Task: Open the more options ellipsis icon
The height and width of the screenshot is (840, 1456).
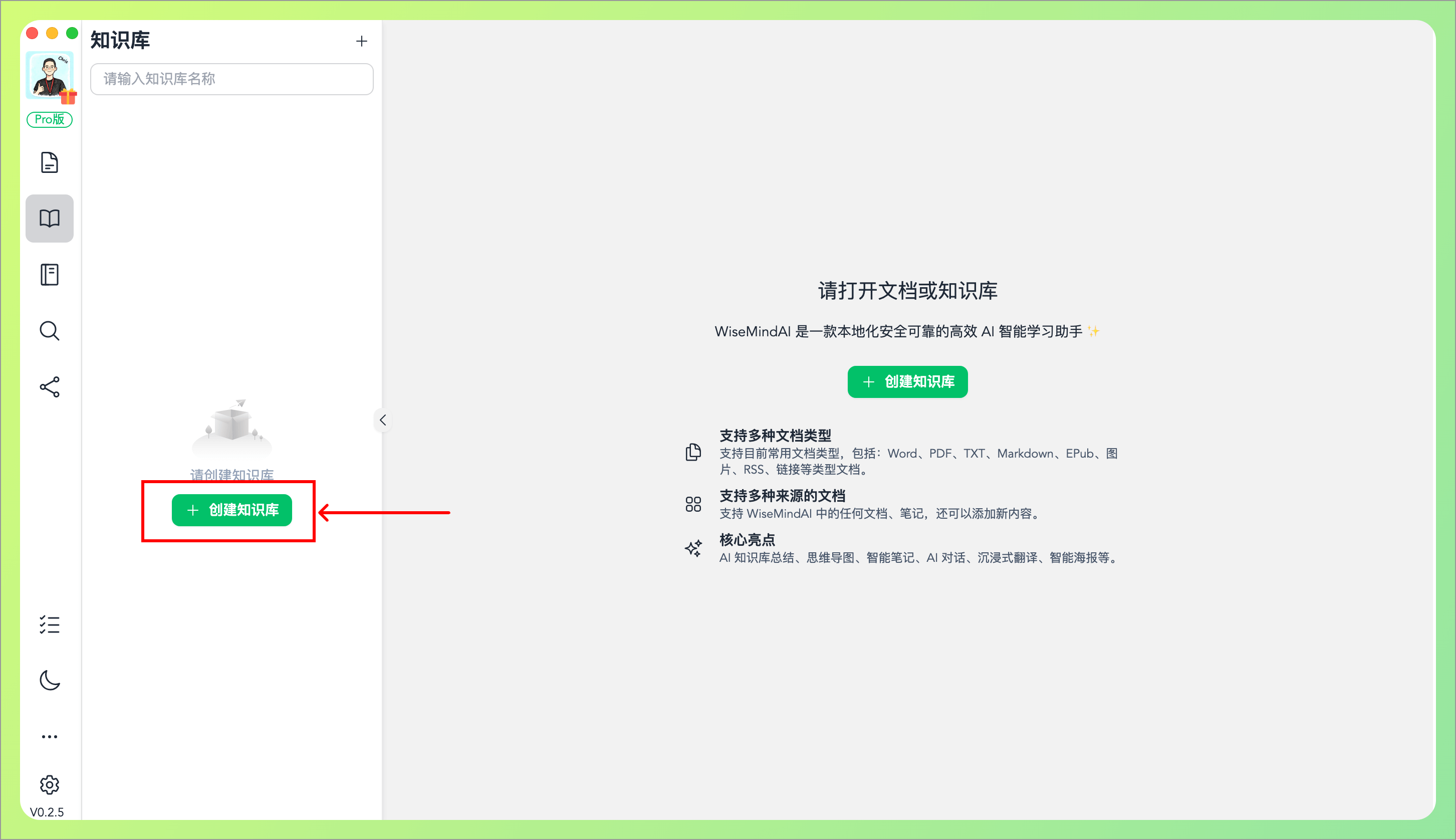Action: point(50,736)
